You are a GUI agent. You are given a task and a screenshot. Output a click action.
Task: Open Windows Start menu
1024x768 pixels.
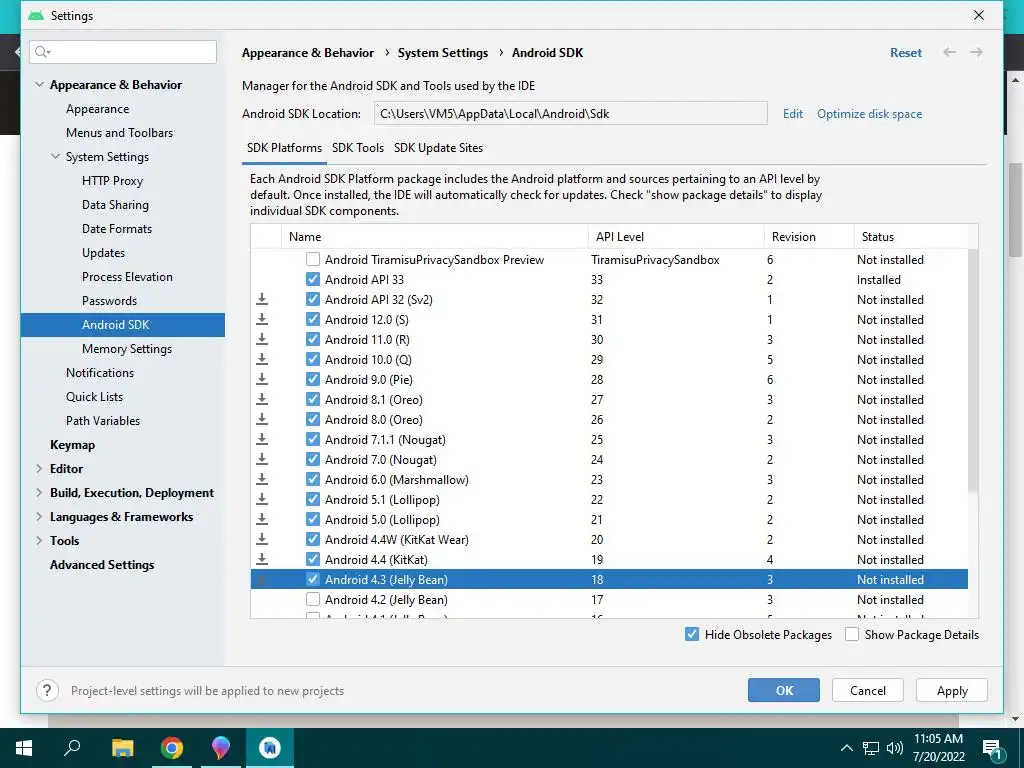(x=24, y=748)
